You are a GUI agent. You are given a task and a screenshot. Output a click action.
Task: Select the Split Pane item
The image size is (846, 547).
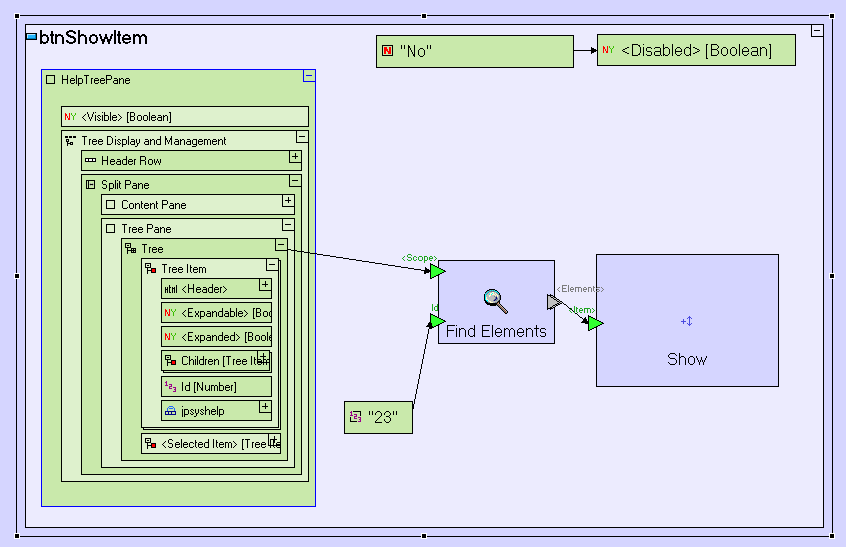tap(125, 185)
